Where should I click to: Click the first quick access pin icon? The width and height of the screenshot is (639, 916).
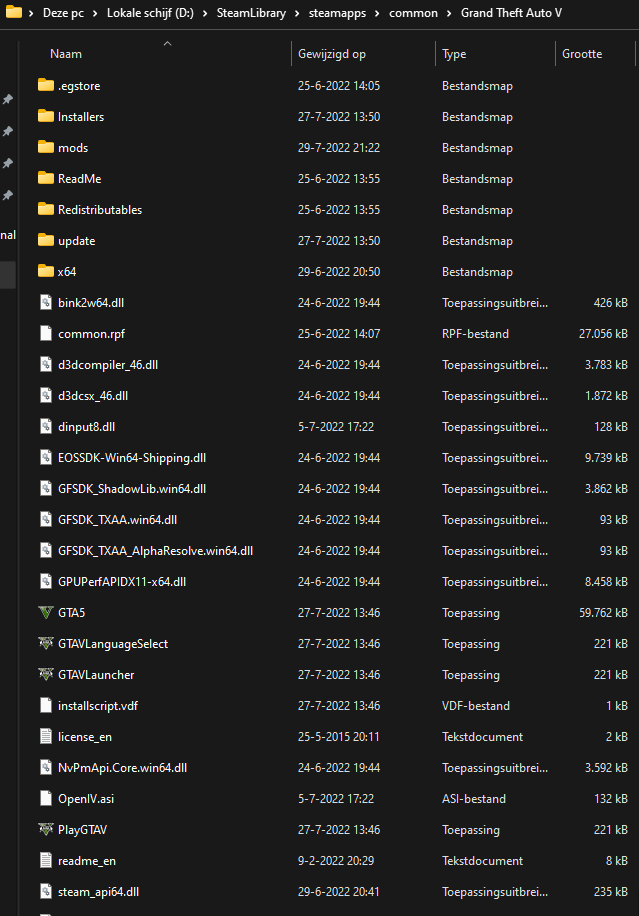click(x=8, y=99)
